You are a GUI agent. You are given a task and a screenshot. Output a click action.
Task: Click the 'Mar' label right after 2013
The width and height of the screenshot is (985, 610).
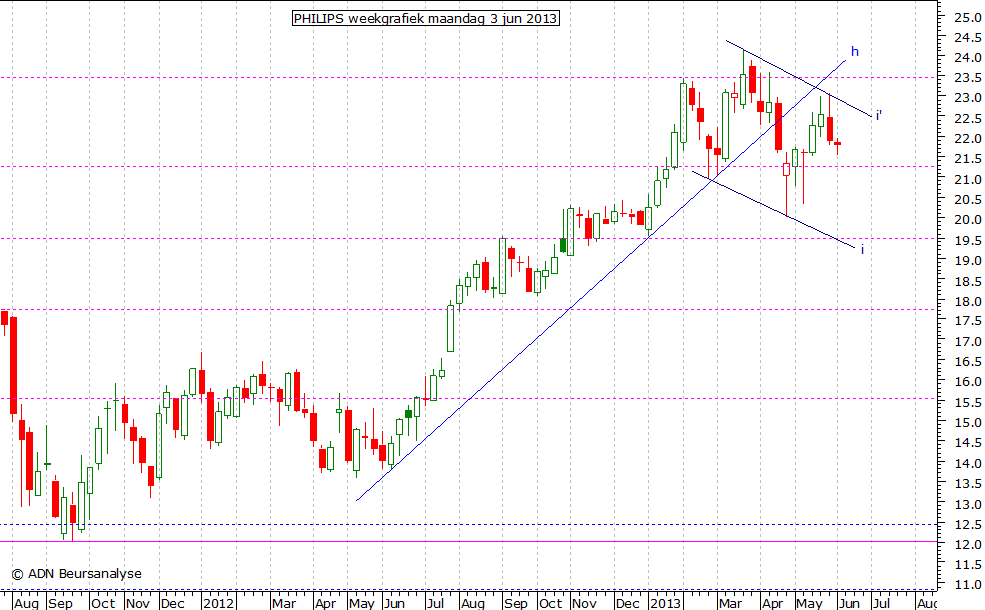point(730,604)
